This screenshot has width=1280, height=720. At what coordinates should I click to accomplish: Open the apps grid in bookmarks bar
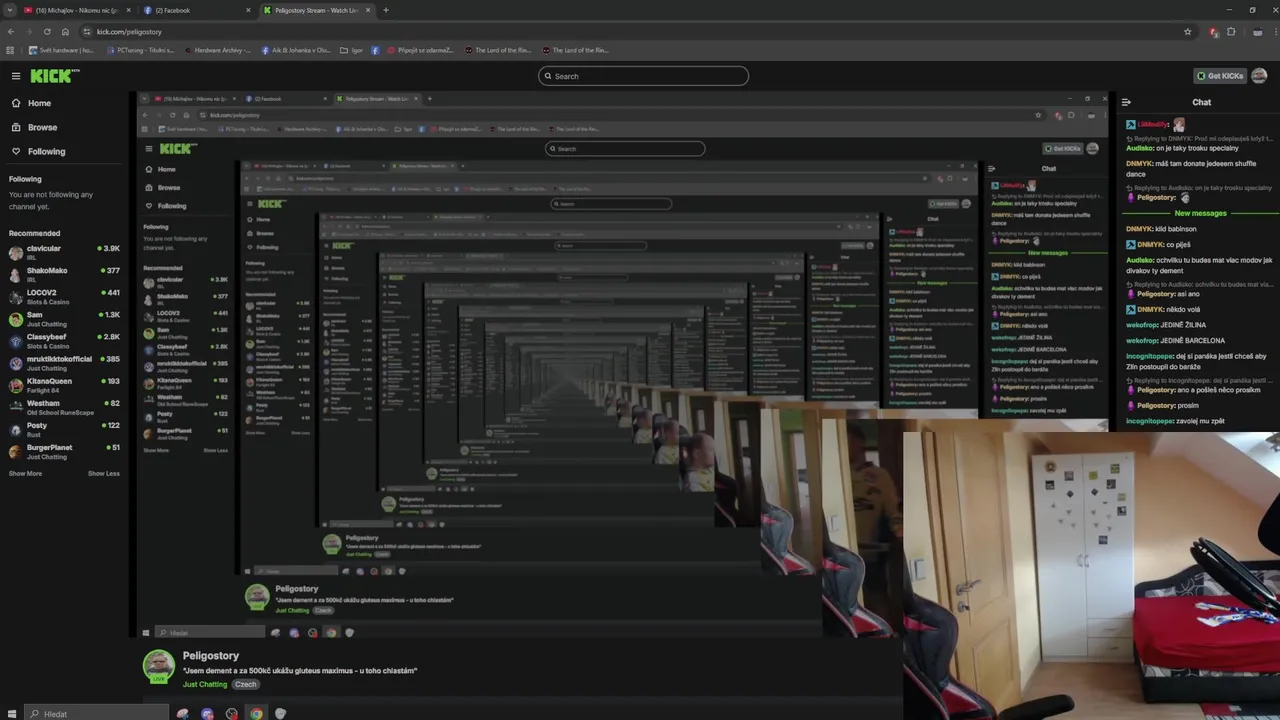(10, 50)
